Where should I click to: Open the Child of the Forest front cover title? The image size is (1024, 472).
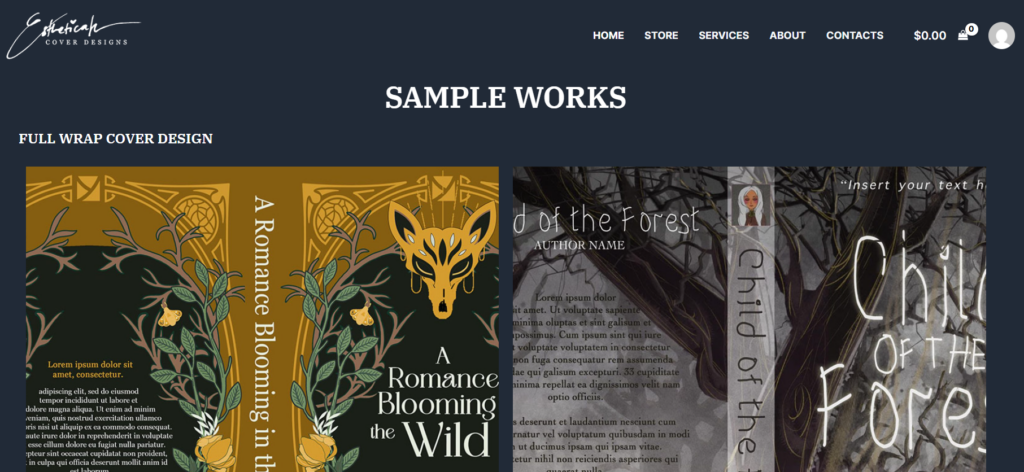point(900,341)
